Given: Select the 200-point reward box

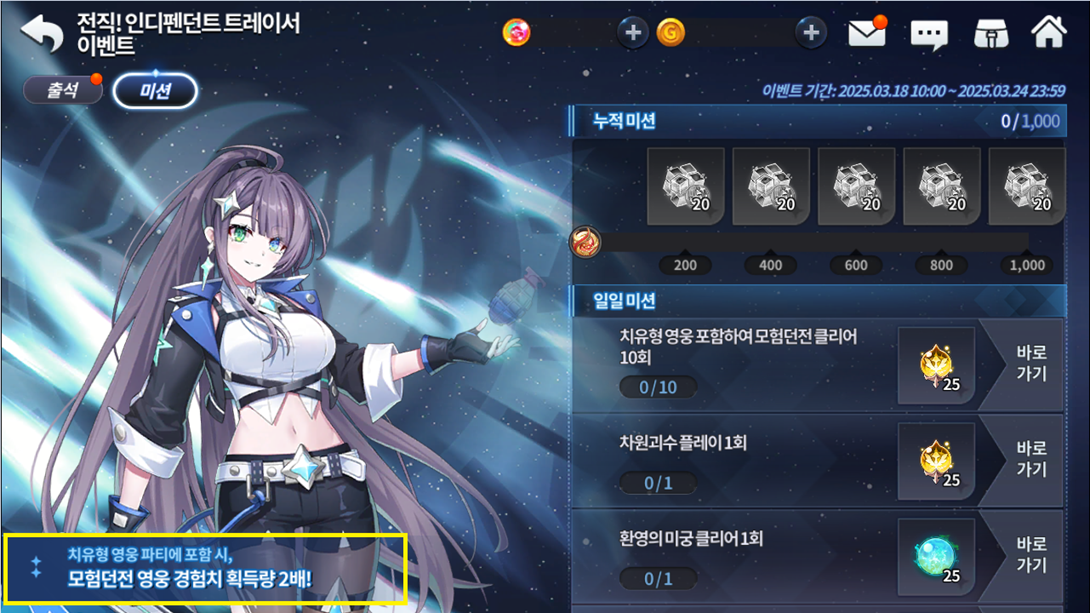Looking at the screenshot, I should pos(685,186).
